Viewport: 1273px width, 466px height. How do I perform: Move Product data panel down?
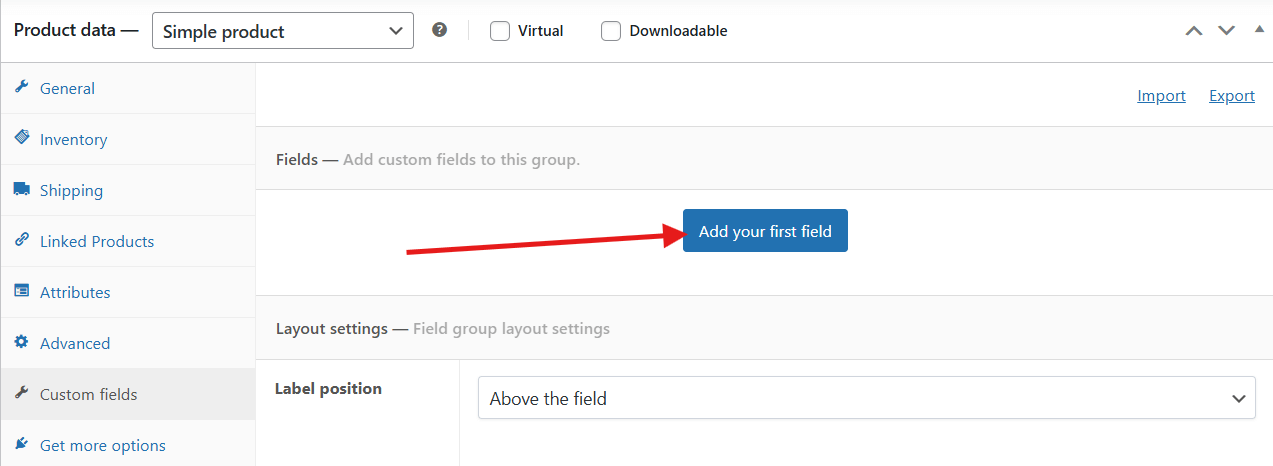[x=1227, y=31]
